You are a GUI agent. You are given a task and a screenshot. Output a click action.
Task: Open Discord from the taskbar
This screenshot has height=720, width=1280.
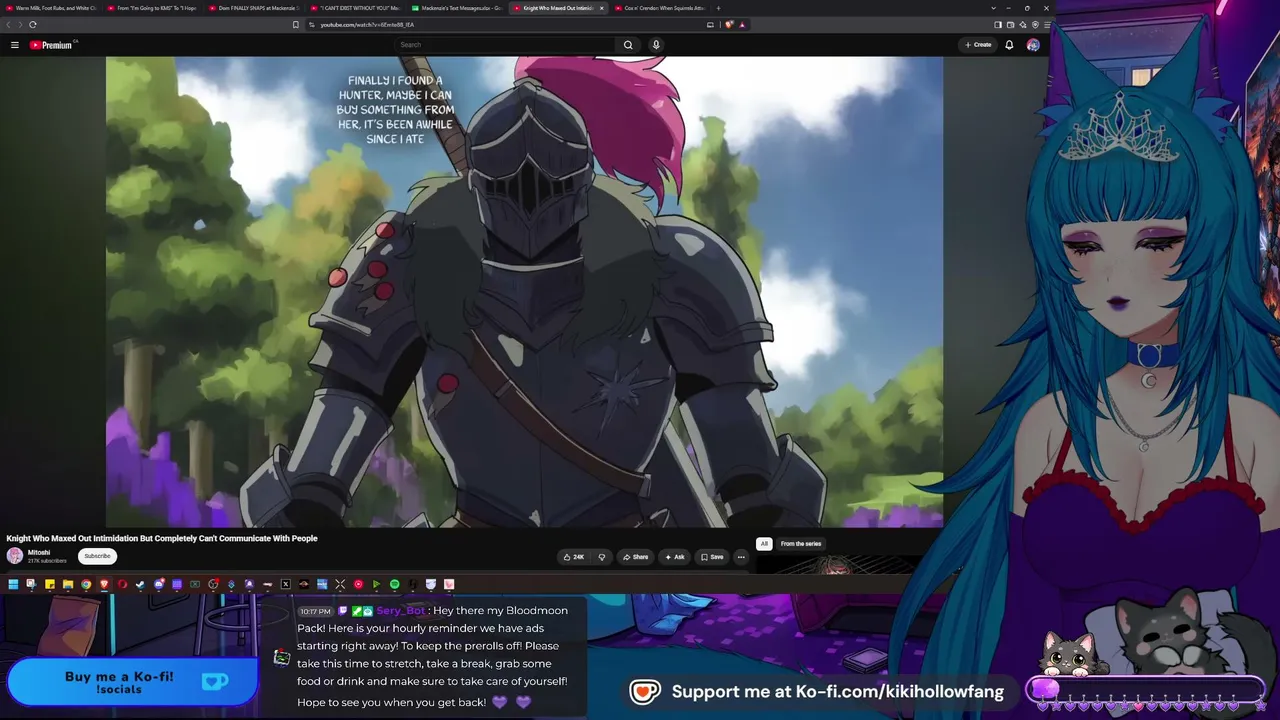point(158,584)
